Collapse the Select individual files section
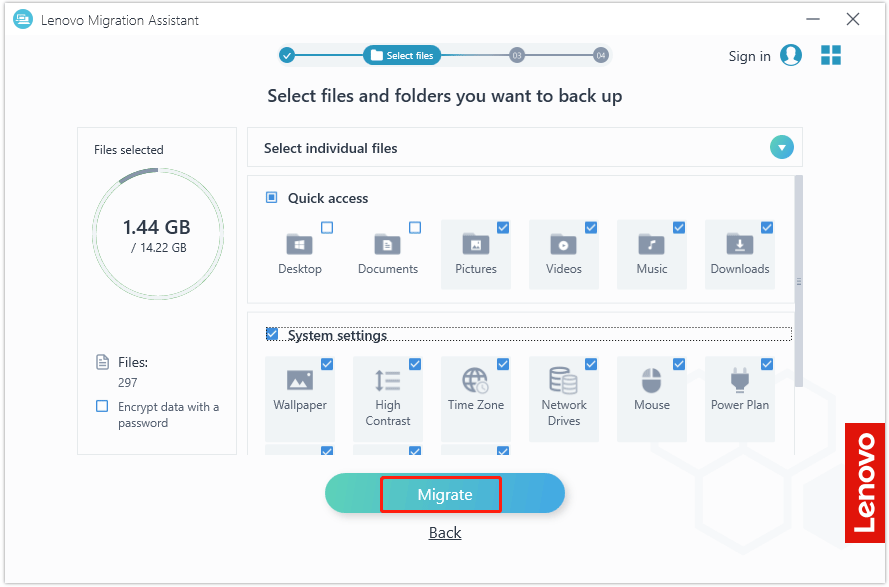Image resolution: width=889 pixels, height=587 pixels. point(782,147)
